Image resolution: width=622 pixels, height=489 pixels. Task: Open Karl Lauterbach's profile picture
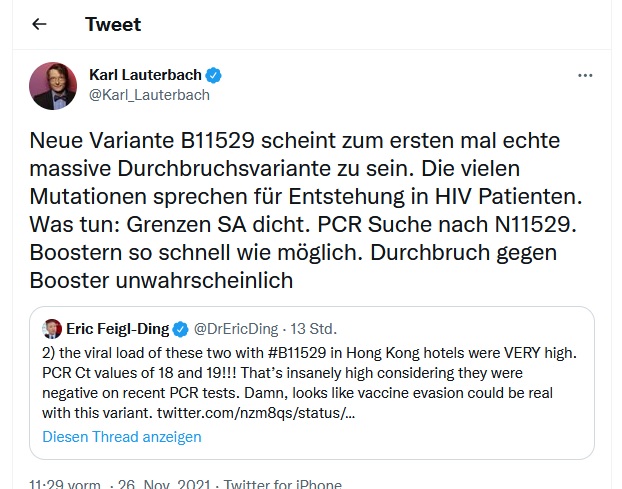(53, 85)
